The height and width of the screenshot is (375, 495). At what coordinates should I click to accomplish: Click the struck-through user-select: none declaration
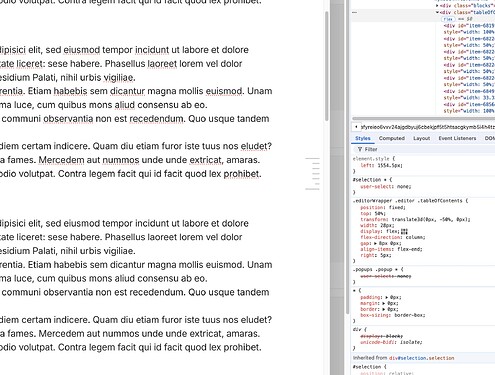(x=386, y=276)
